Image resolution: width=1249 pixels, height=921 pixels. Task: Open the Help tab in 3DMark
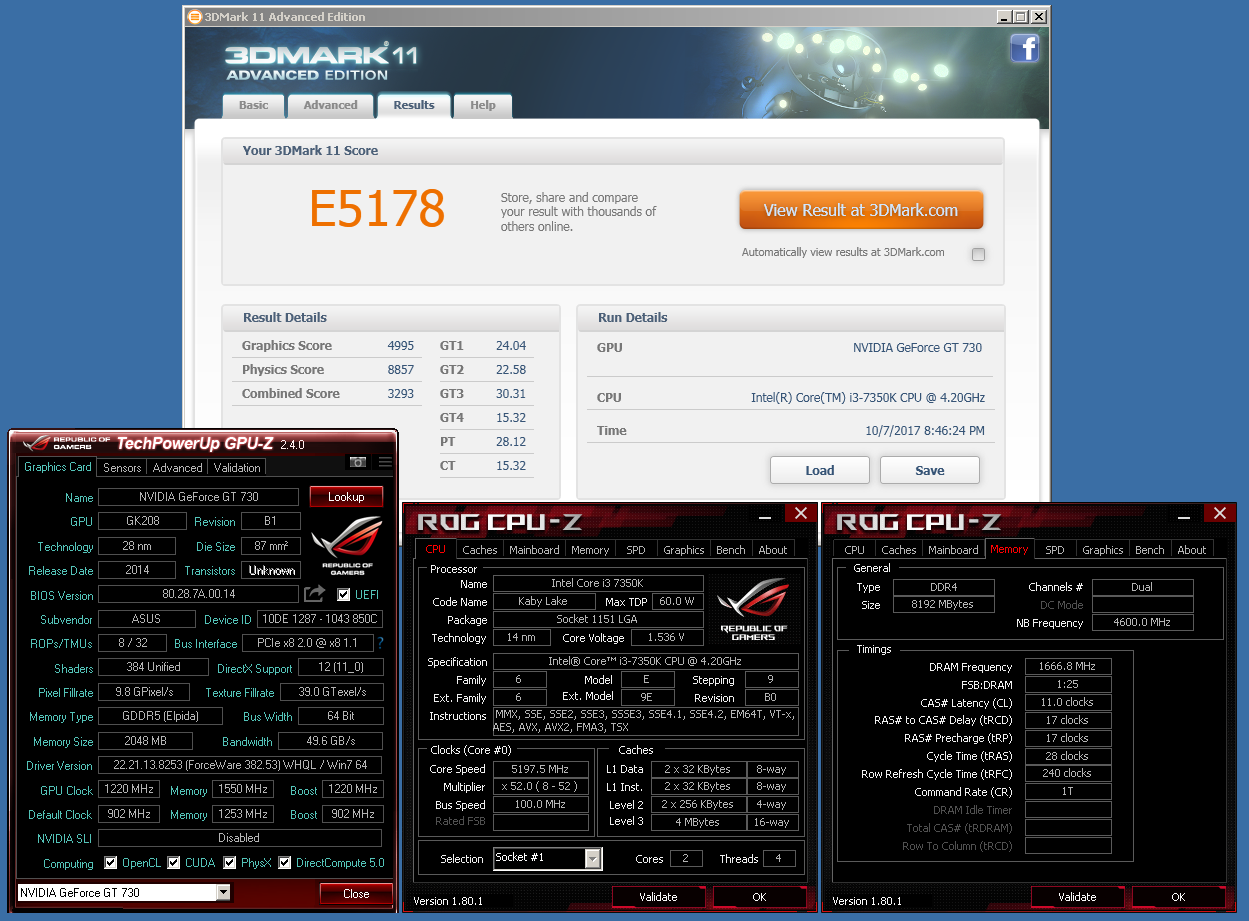pos(483,105)
